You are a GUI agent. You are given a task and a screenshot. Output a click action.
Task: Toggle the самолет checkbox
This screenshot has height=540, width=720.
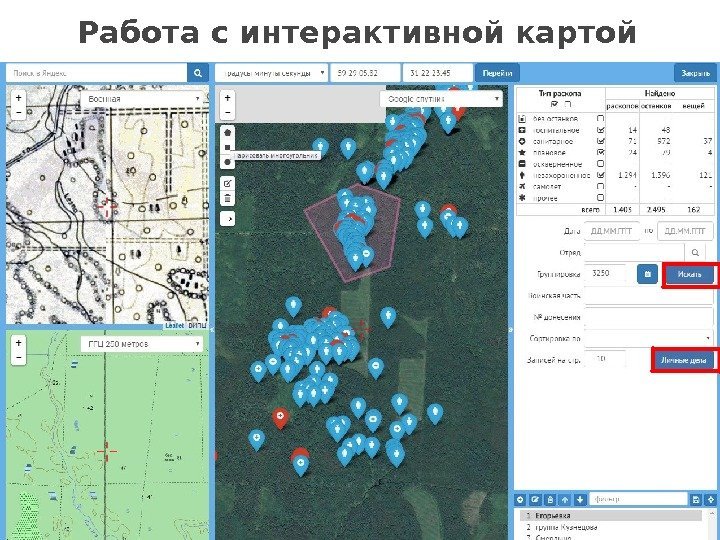600,186
